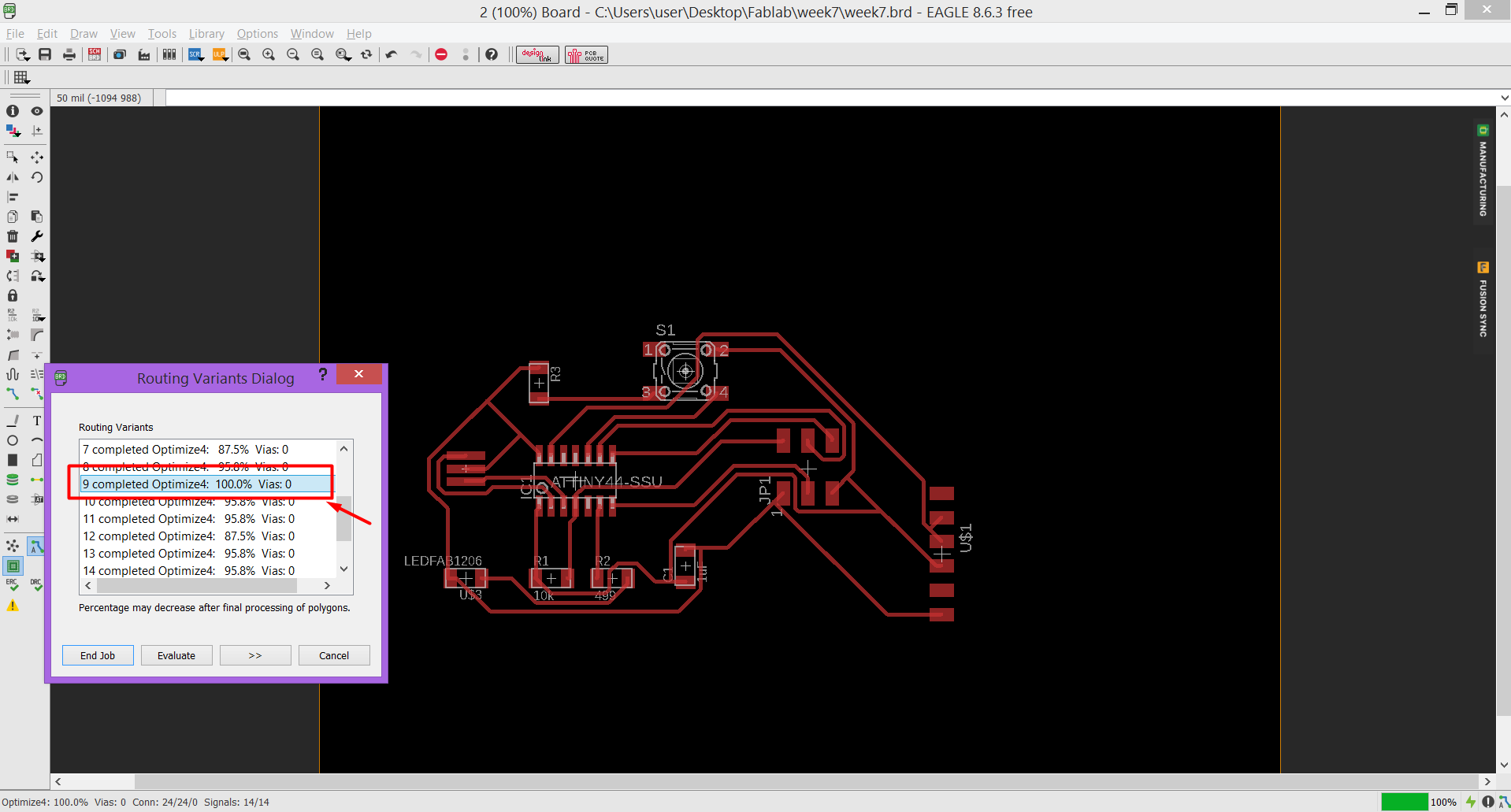The width and height of the screenshot is (1511, 812).
Task: Open the Options menu
Action: point(258,34)
